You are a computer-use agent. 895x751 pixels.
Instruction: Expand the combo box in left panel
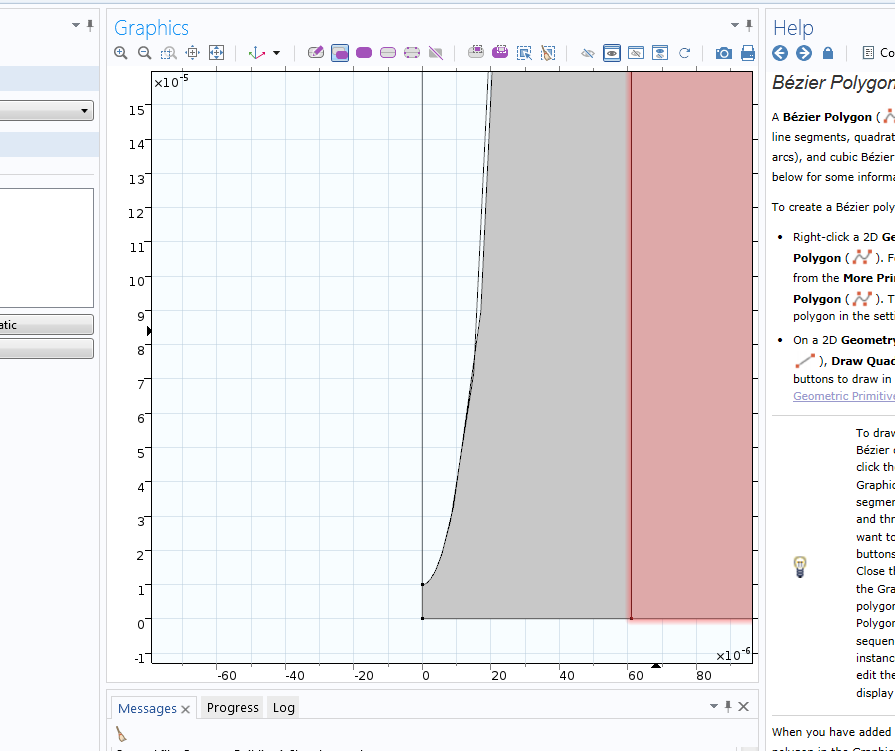[84, 111]
